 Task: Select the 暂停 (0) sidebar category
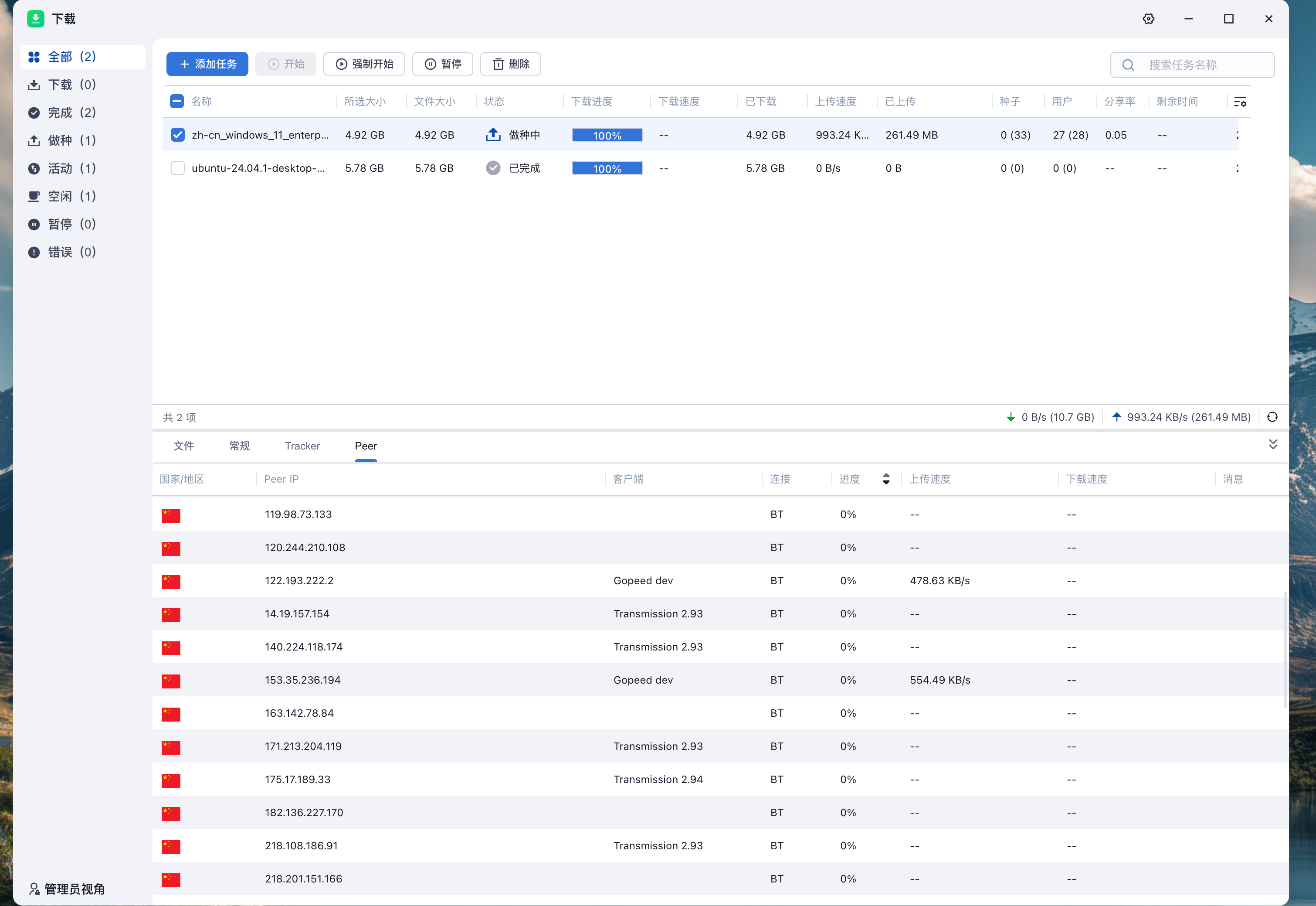tap(83, 224)
